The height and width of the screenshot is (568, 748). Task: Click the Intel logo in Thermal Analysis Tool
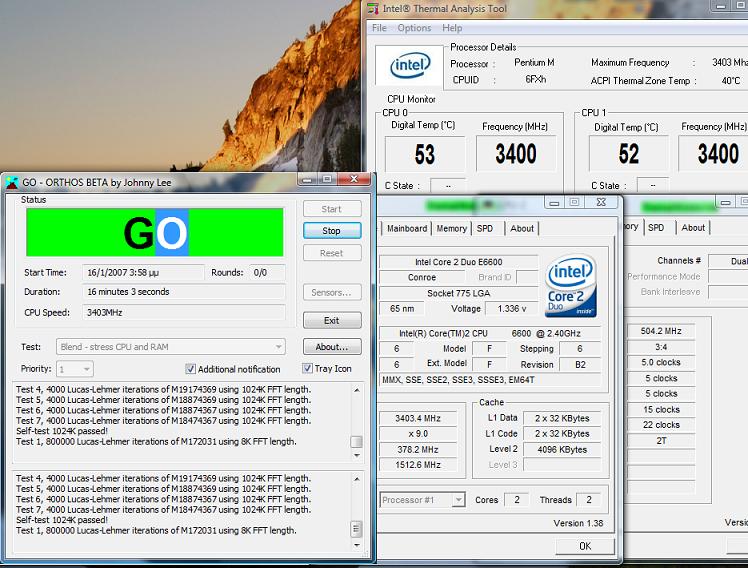(410, 65)
